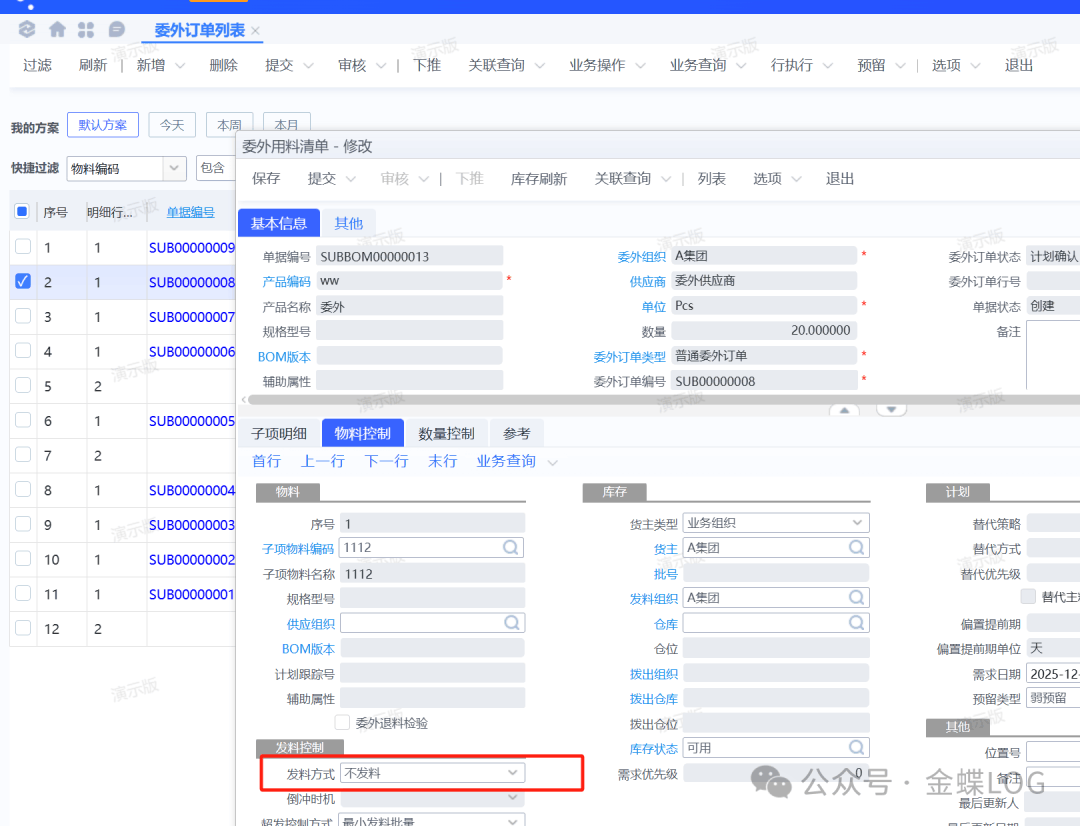Expand the 货主类型 dropdown
Viewport: 1080px width, 826px height.
coord(857,522)
